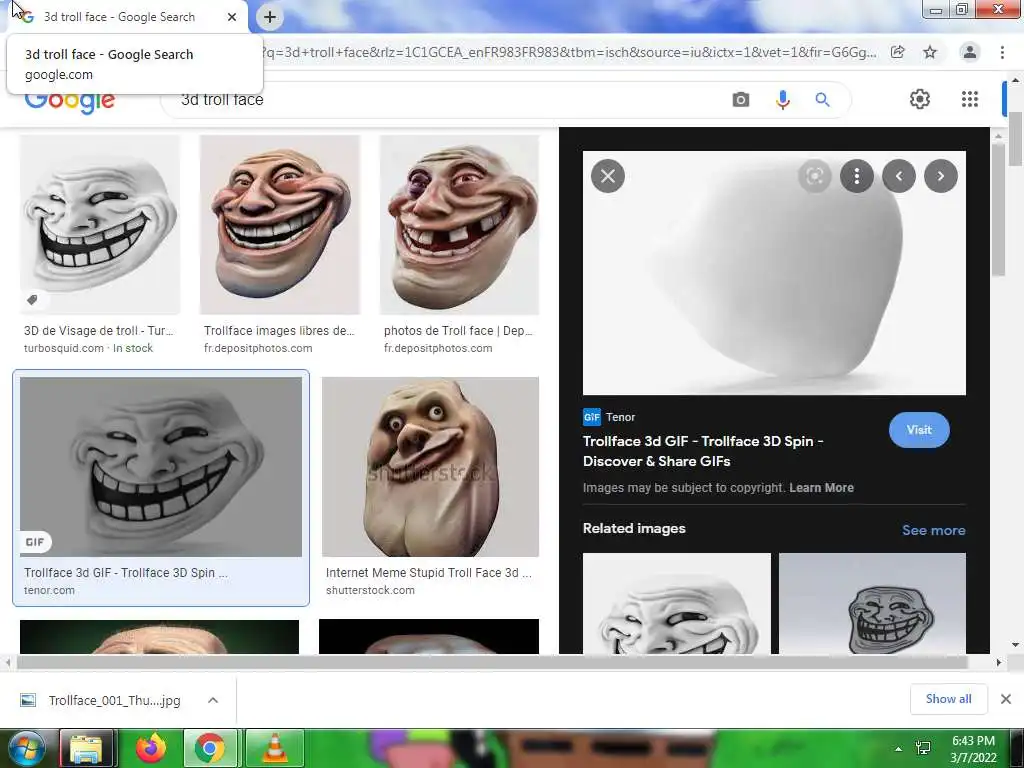The height and width of the screenshot is (768, 1024).
Task: Click the shutterstock.com source text
Action: click(x=370, y=590)
